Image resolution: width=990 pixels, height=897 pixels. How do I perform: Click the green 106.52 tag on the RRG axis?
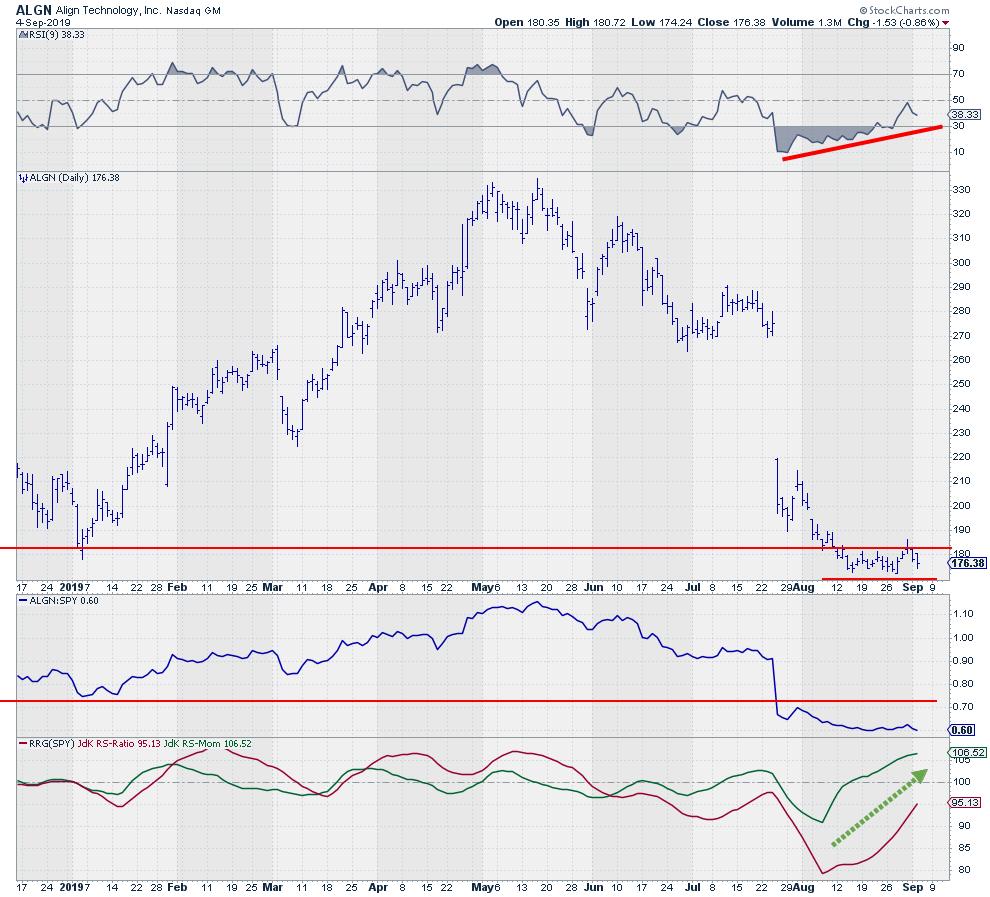pos(967,752)
